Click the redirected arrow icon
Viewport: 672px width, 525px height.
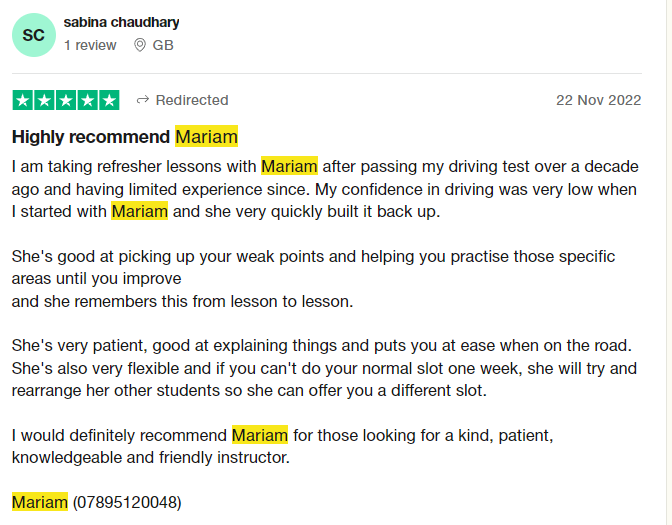[142, 100]
